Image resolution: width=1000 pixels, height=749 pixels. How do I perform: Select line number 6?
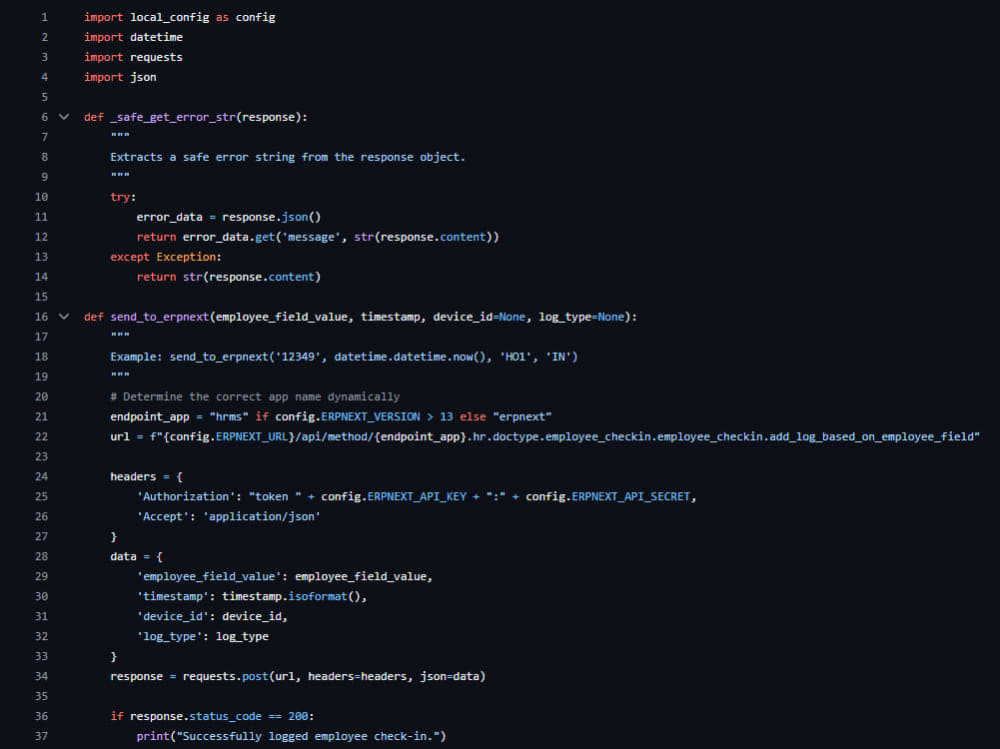(x=45, y=117)
